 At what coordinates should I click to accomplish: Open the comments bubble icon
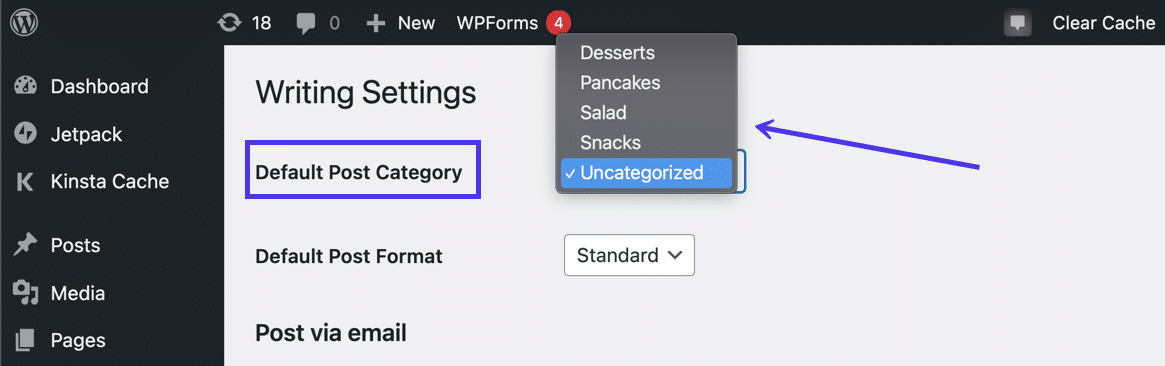pyautogui.click(x=305, y=24)
